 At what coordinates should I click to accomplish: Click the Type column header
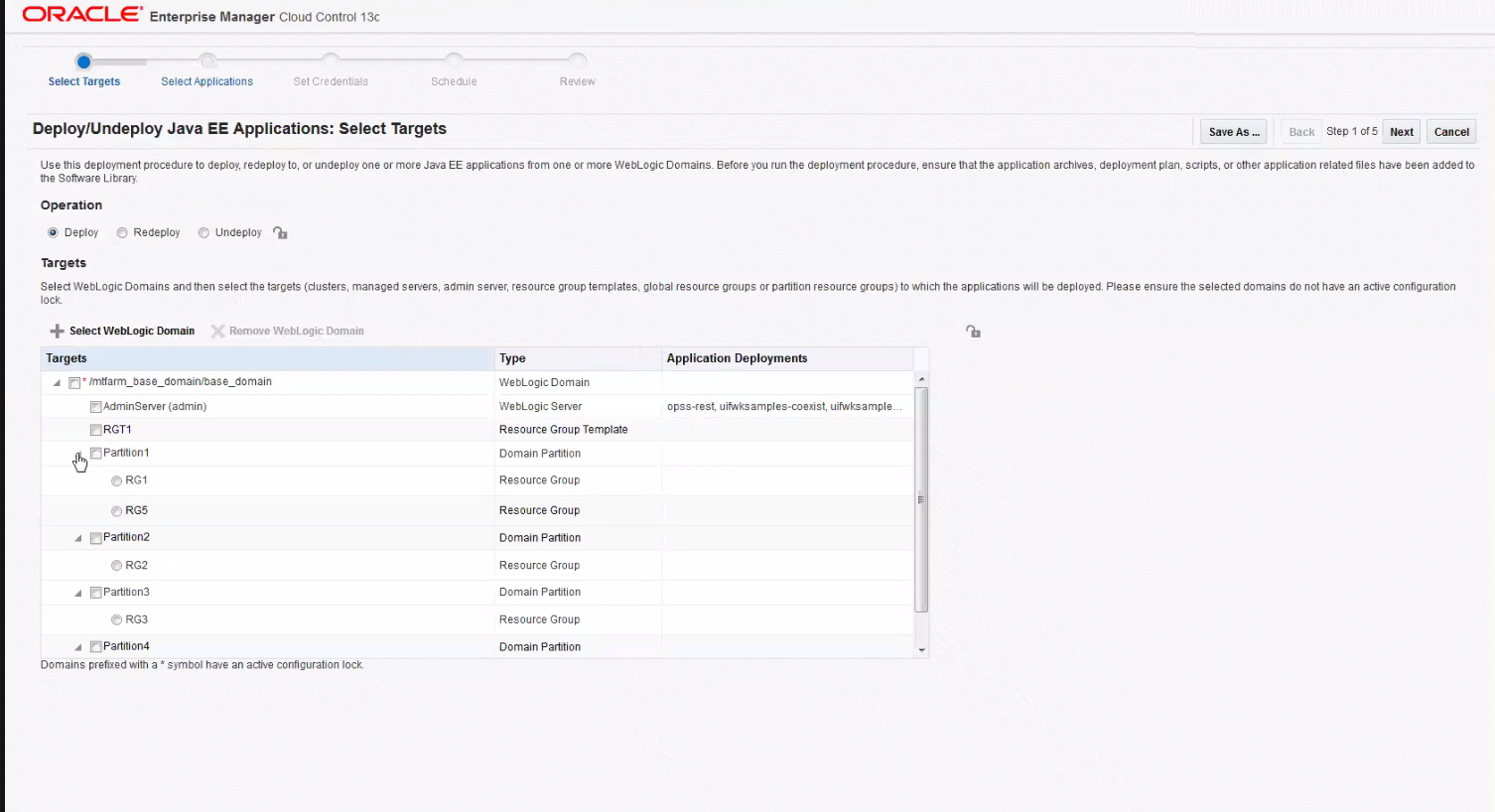[578, 358]
